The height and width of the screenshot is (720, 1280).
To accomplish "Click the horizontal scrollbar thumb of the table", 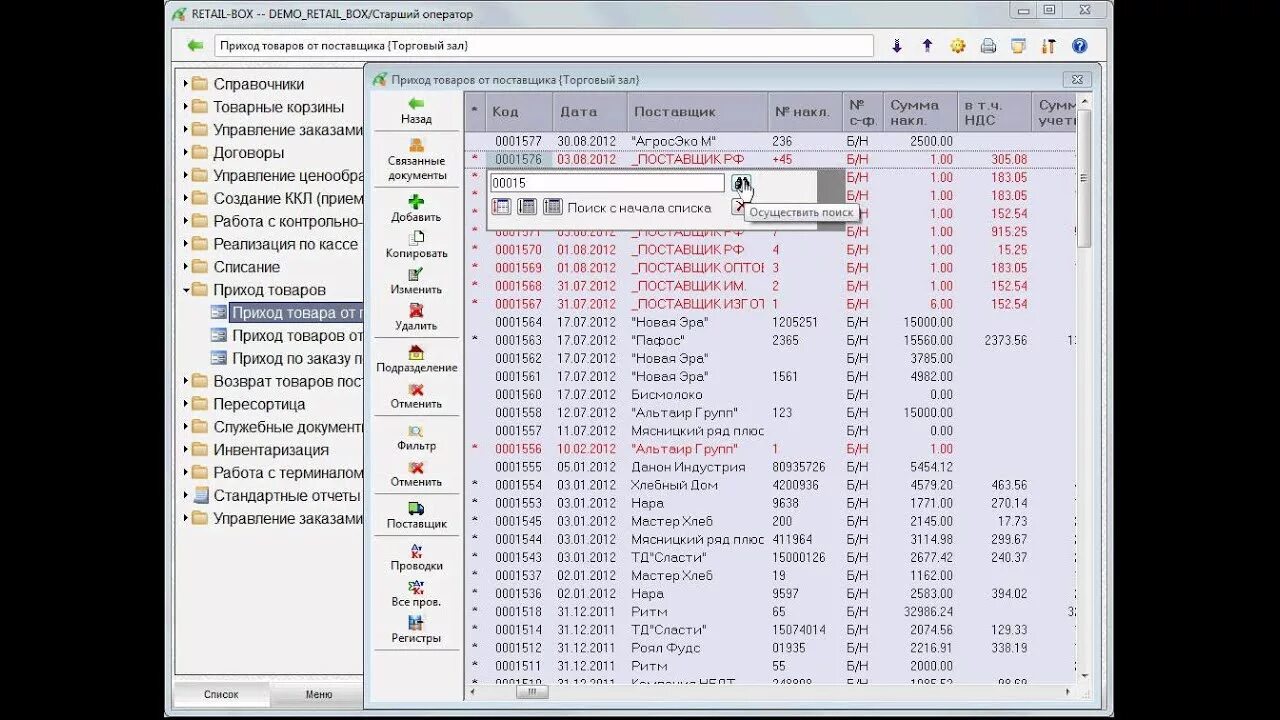I will pos(532,692).
